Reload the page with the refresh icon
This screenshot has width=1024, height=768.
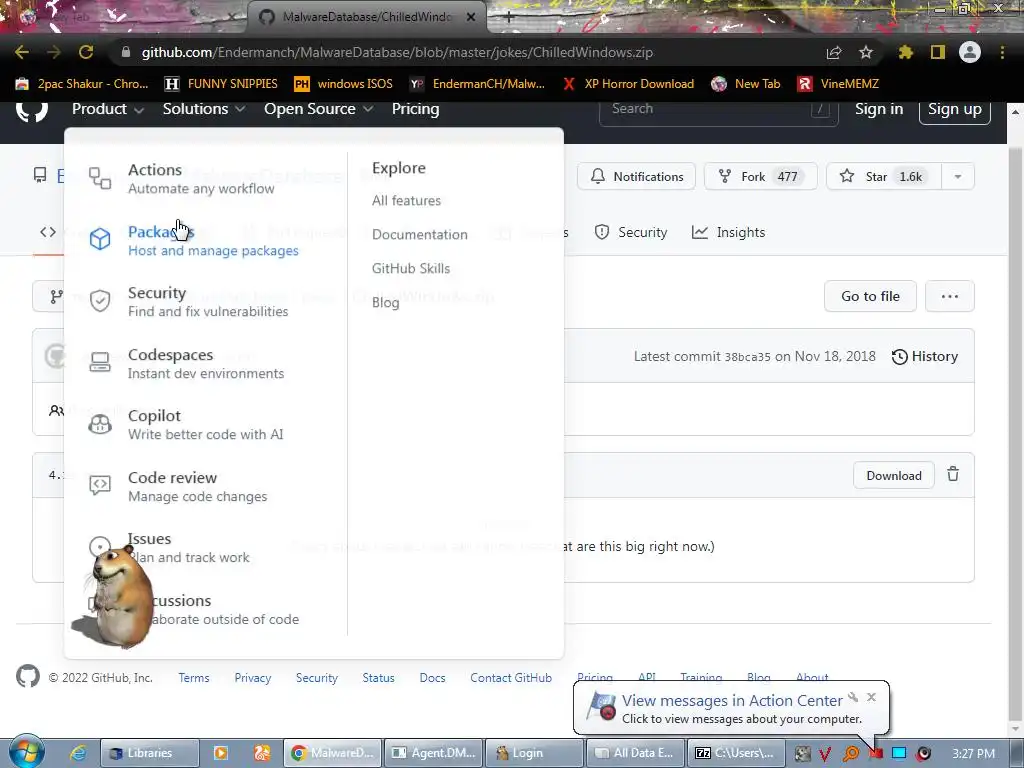click(x=86, y=52)
